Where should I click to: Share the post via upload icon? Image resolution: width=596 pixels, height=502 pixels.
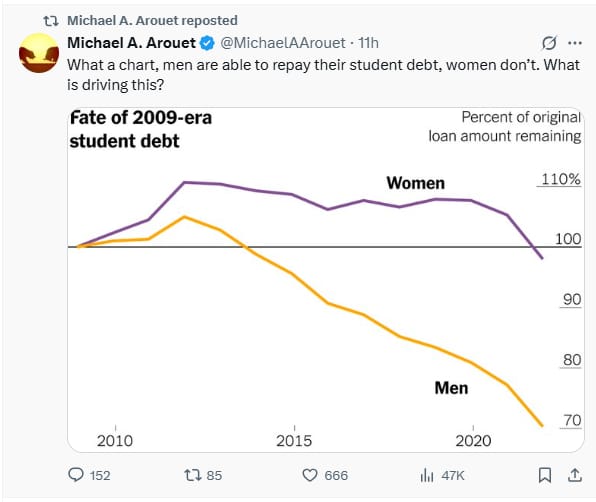point(575,475)
